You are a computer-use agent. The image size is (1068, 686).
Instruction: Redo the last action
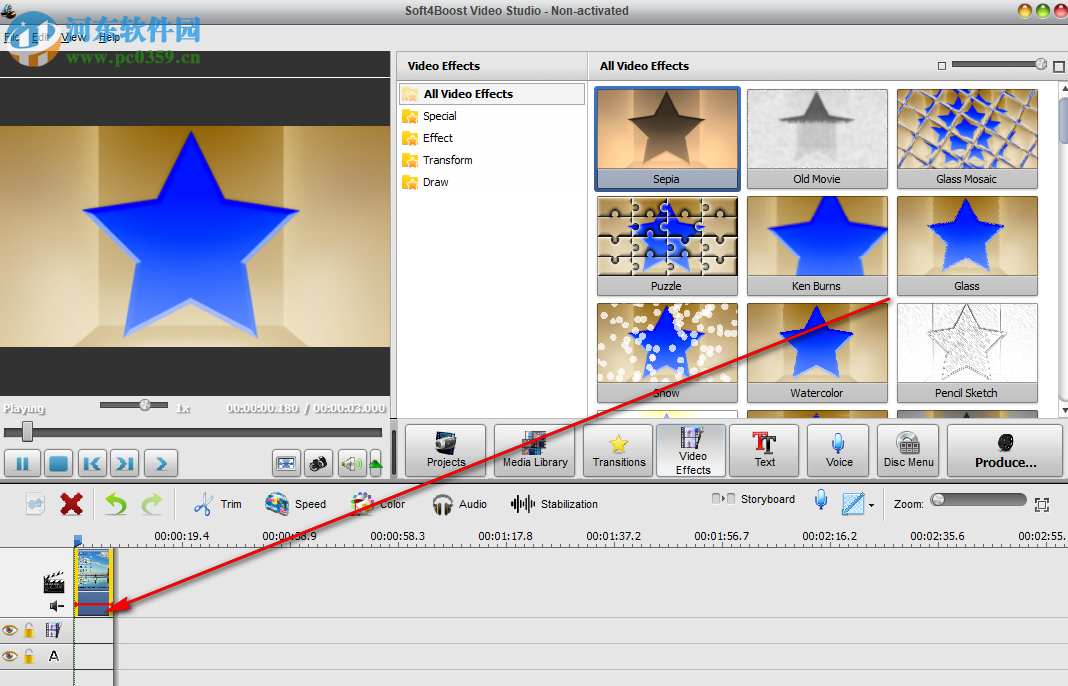coord(152,504)
